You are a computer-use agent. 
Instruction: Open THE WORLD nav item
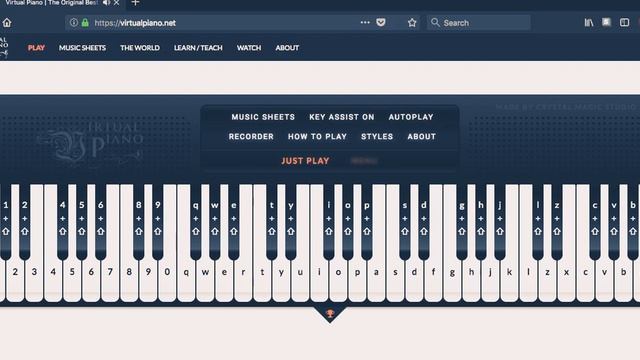[140, 48]
